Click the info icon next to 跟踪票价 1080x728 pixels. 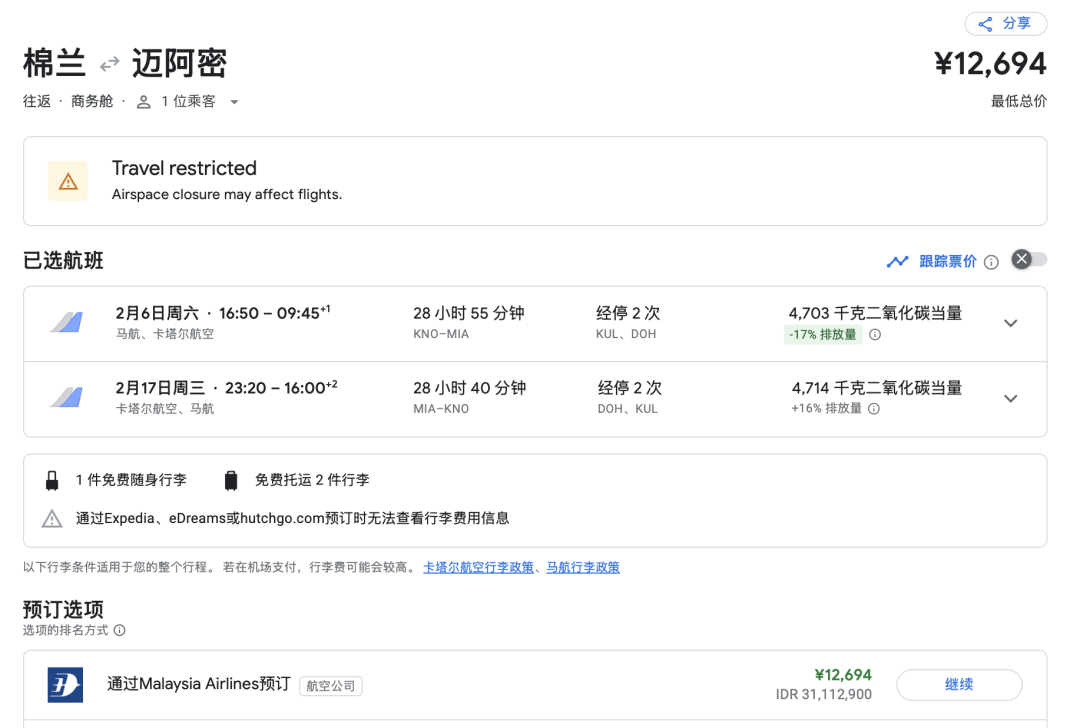[x=990, y=261]
